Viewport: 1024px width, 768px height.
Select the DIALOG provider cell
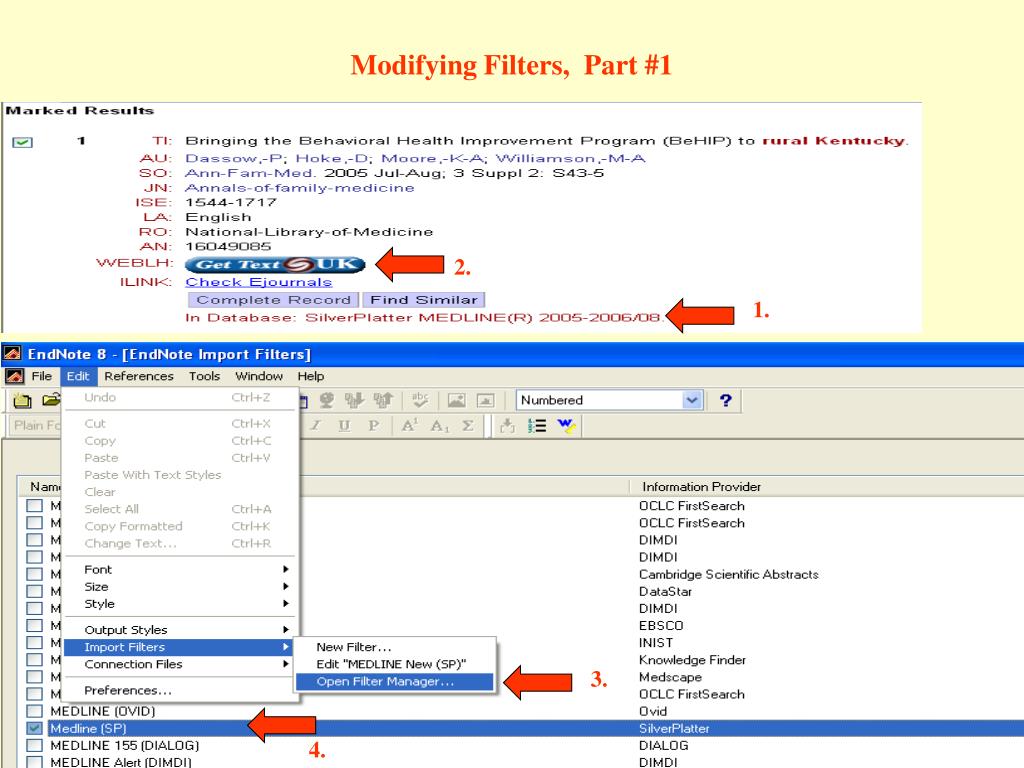[x=664, y=745]
